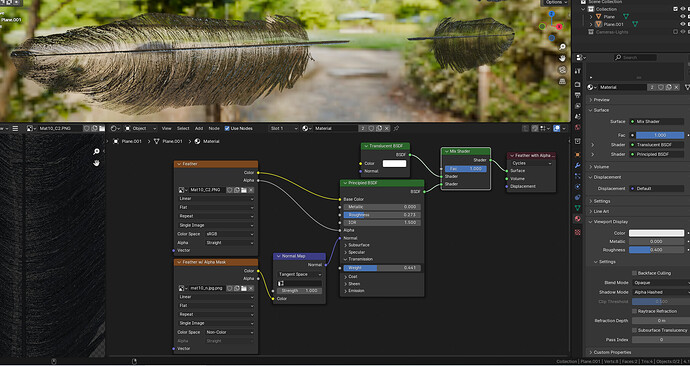Open editor type dropdown in properties header
This screenshot has width=690, height=366.
582,57
